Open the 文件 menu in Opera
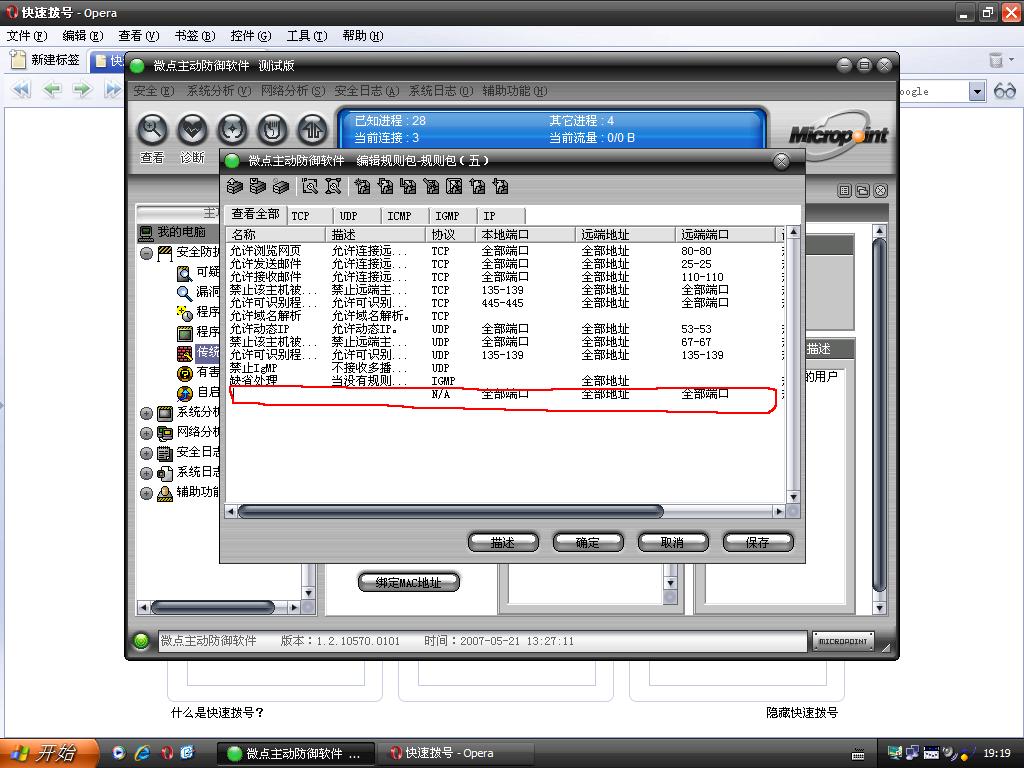The image size is (1024, 768). pyautogui.click(x=27, y=35)
